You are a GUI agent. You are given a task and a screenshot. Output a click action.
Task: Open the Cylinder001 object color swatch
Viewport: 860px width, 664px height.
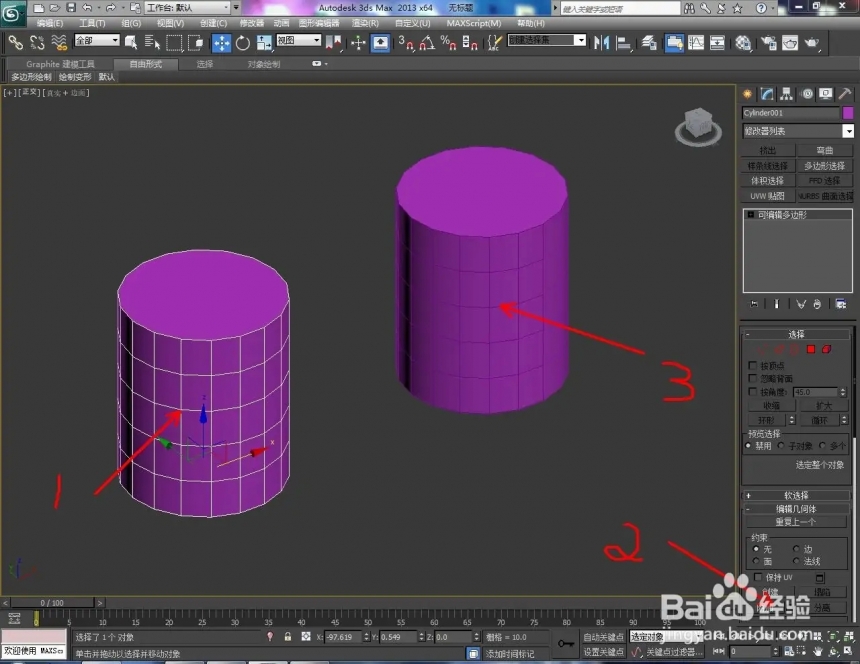click(848, 112)
